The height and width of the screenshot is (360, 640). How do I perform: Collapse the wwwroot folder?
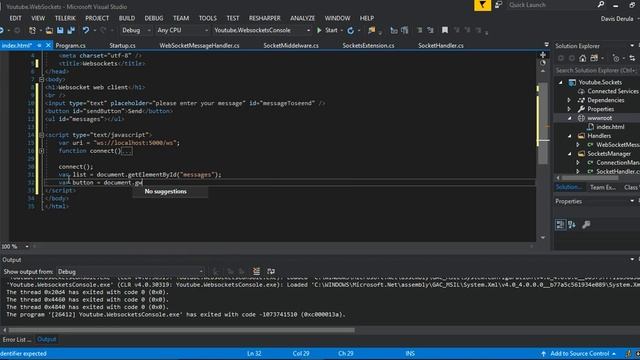570,118
